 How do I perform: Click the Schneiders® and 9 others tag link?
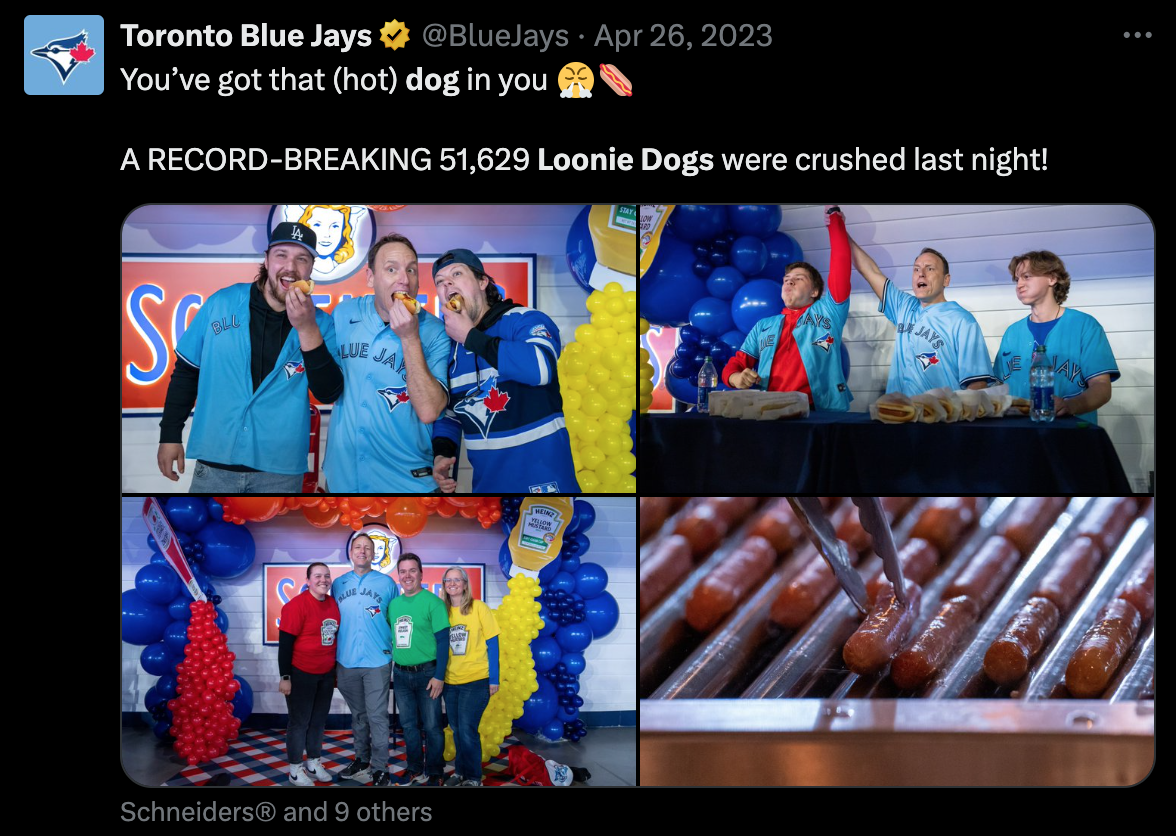pos(276,812)
